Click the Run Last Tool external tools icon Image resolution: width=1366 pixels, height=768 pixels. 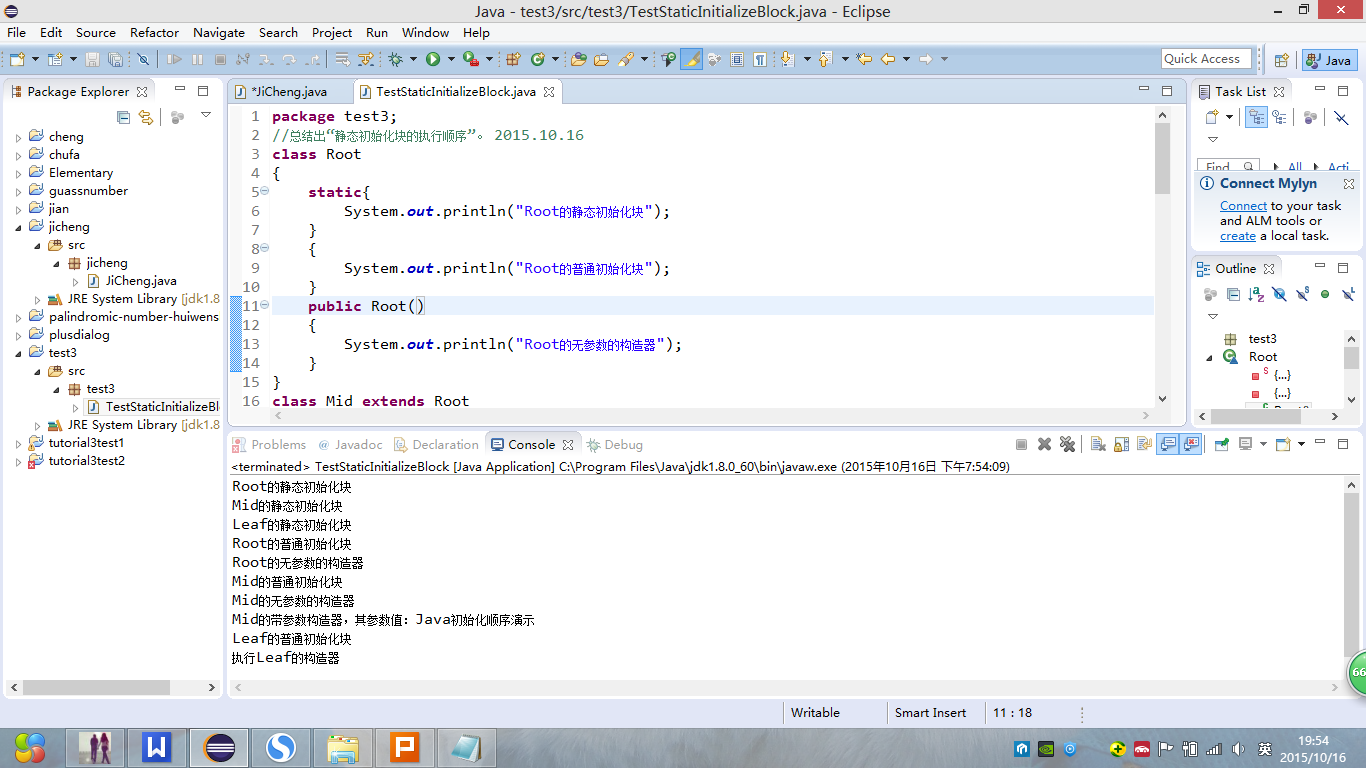coord(470,59)
